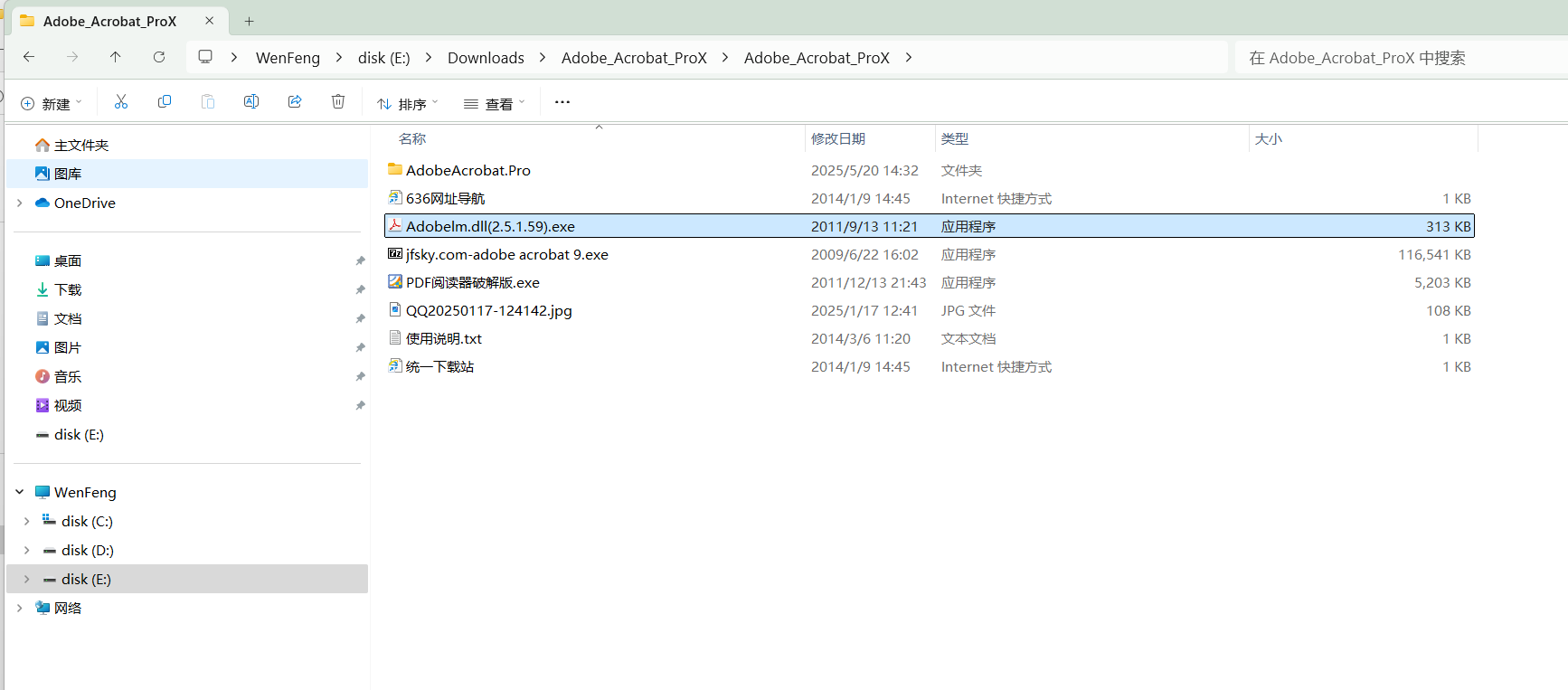1568x690 pixels.
Task: Open 图库 gallery in the sidebar
Action: [187, 174]
